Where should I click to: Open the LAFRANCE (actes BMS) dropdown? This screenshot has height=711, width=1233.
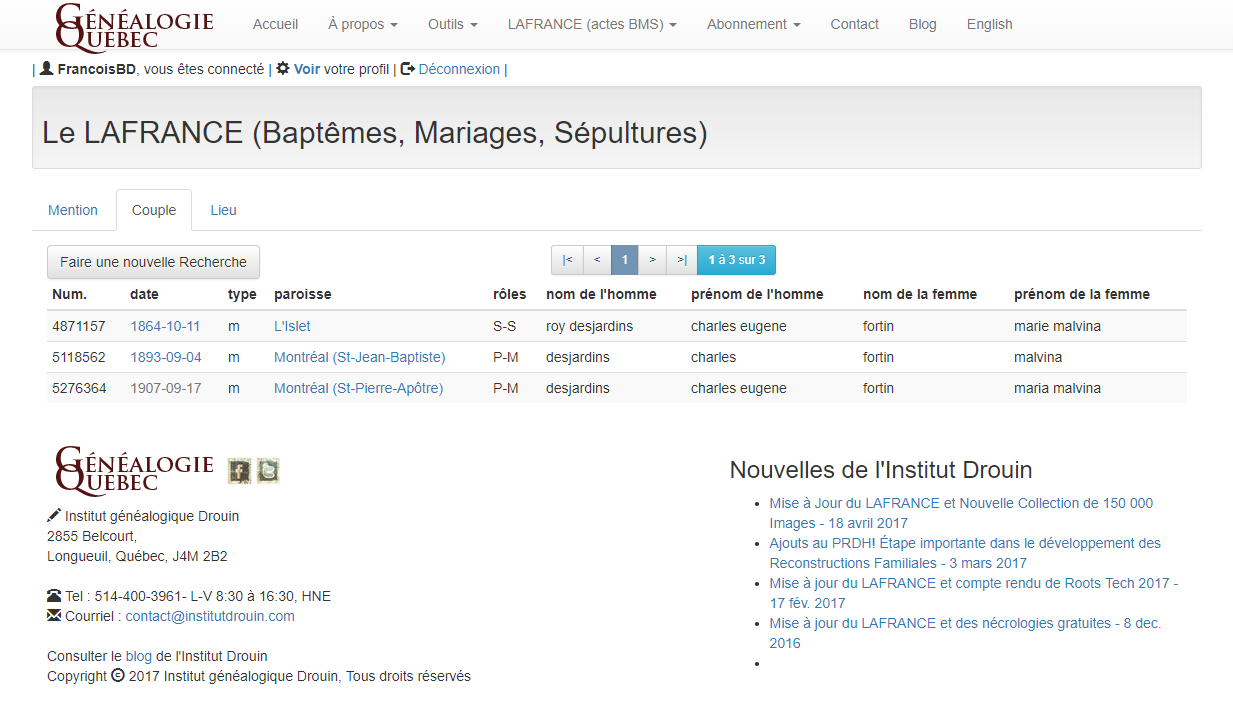point(592,24)
